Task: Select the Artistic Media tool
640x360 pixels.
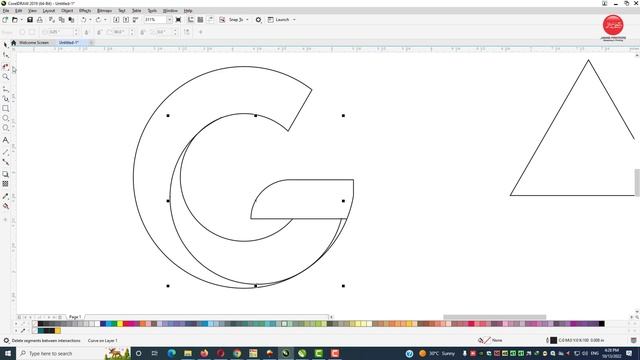Action: coord(5,98)
